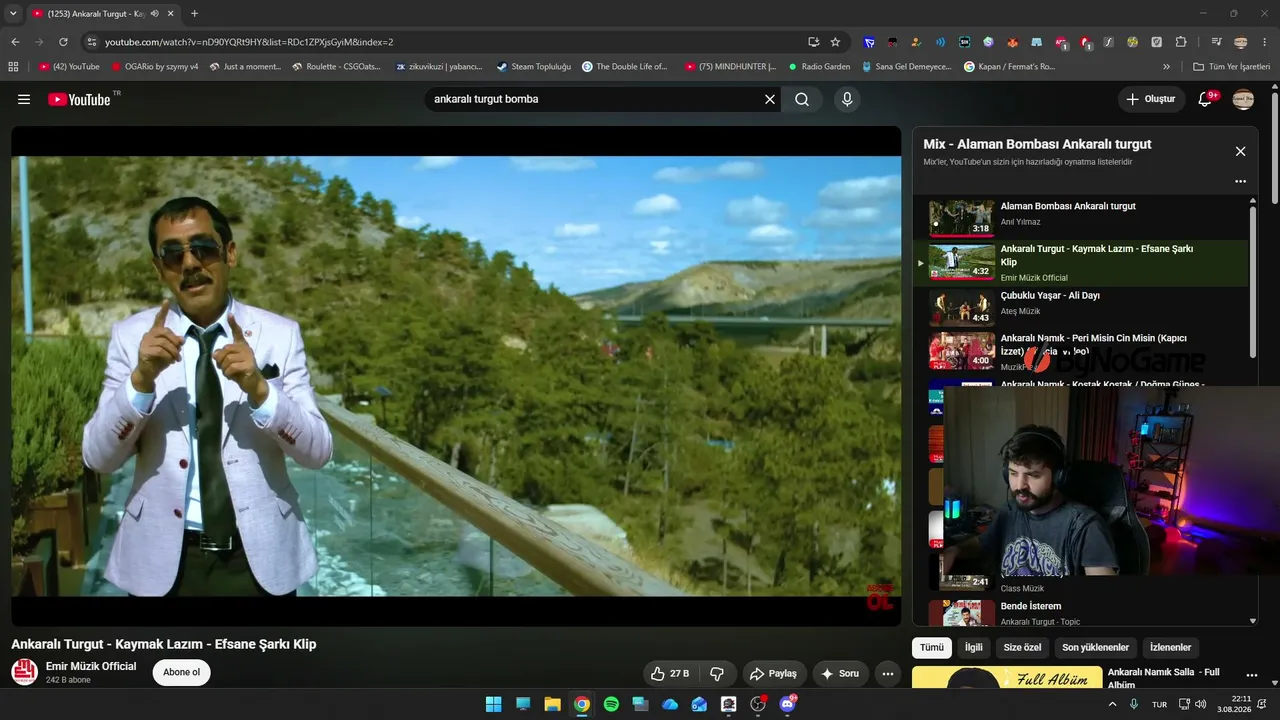Image resolution: width=1280 pixels, height=720 pixels.
Task: Open options for Ankaralı Namık Salla video
Action: pyautogui.click(x=1251, y=675)
